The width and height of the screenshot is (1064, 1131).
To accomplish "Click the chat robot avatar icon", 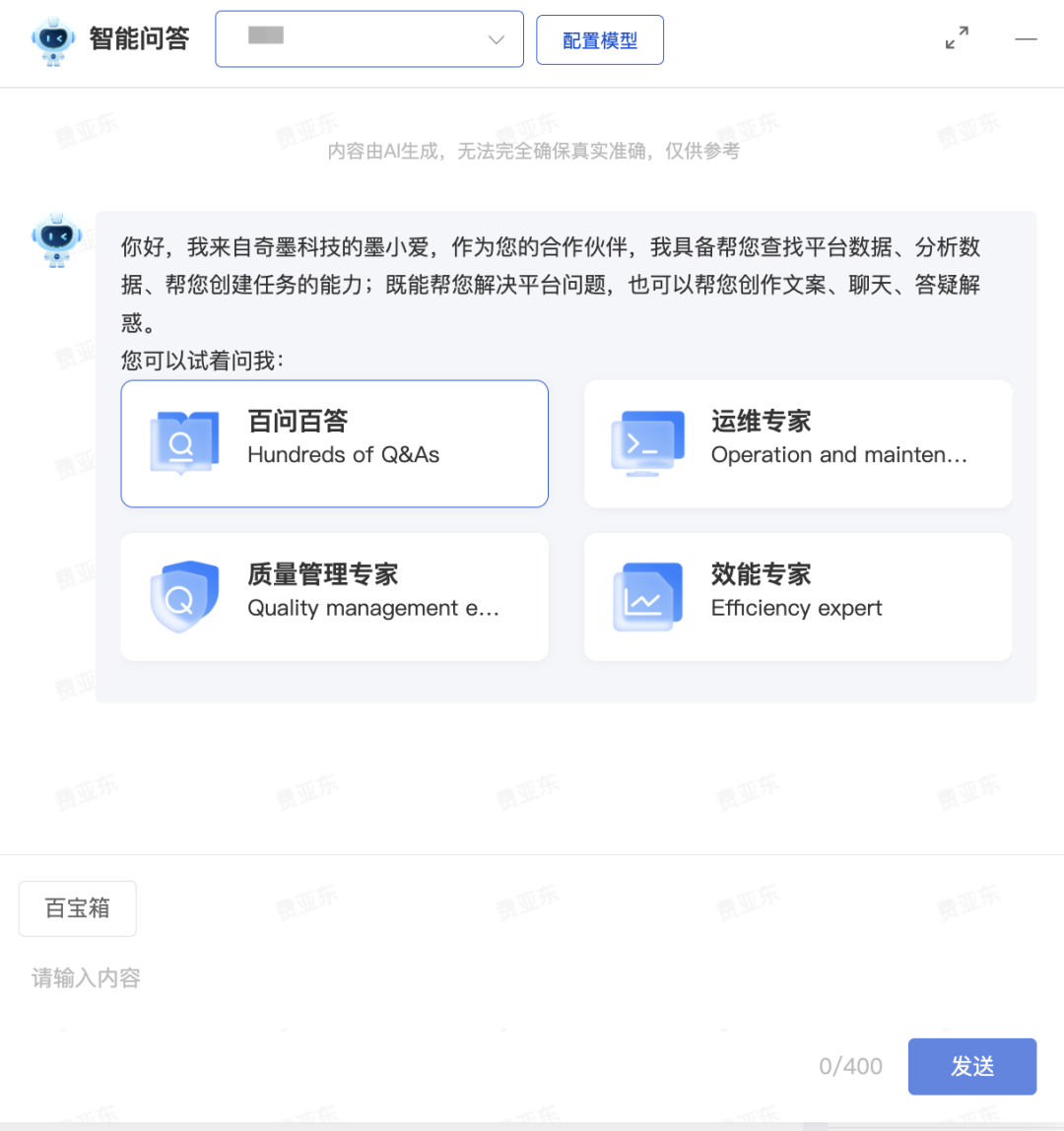I will point(56,241).
